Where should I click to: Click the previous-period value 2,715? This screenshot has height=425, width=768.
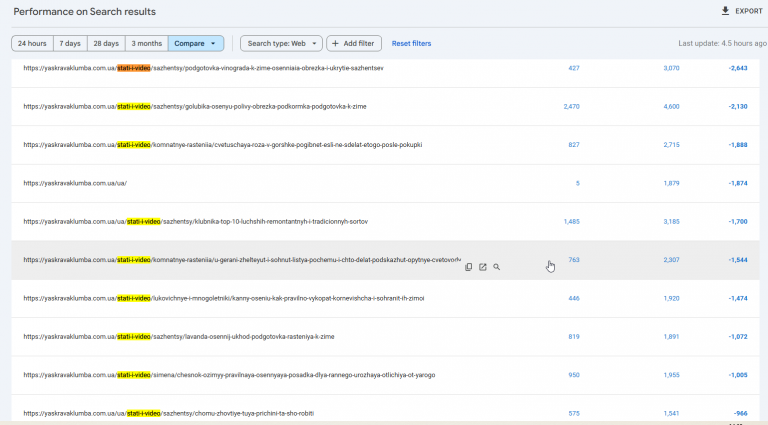671,145
